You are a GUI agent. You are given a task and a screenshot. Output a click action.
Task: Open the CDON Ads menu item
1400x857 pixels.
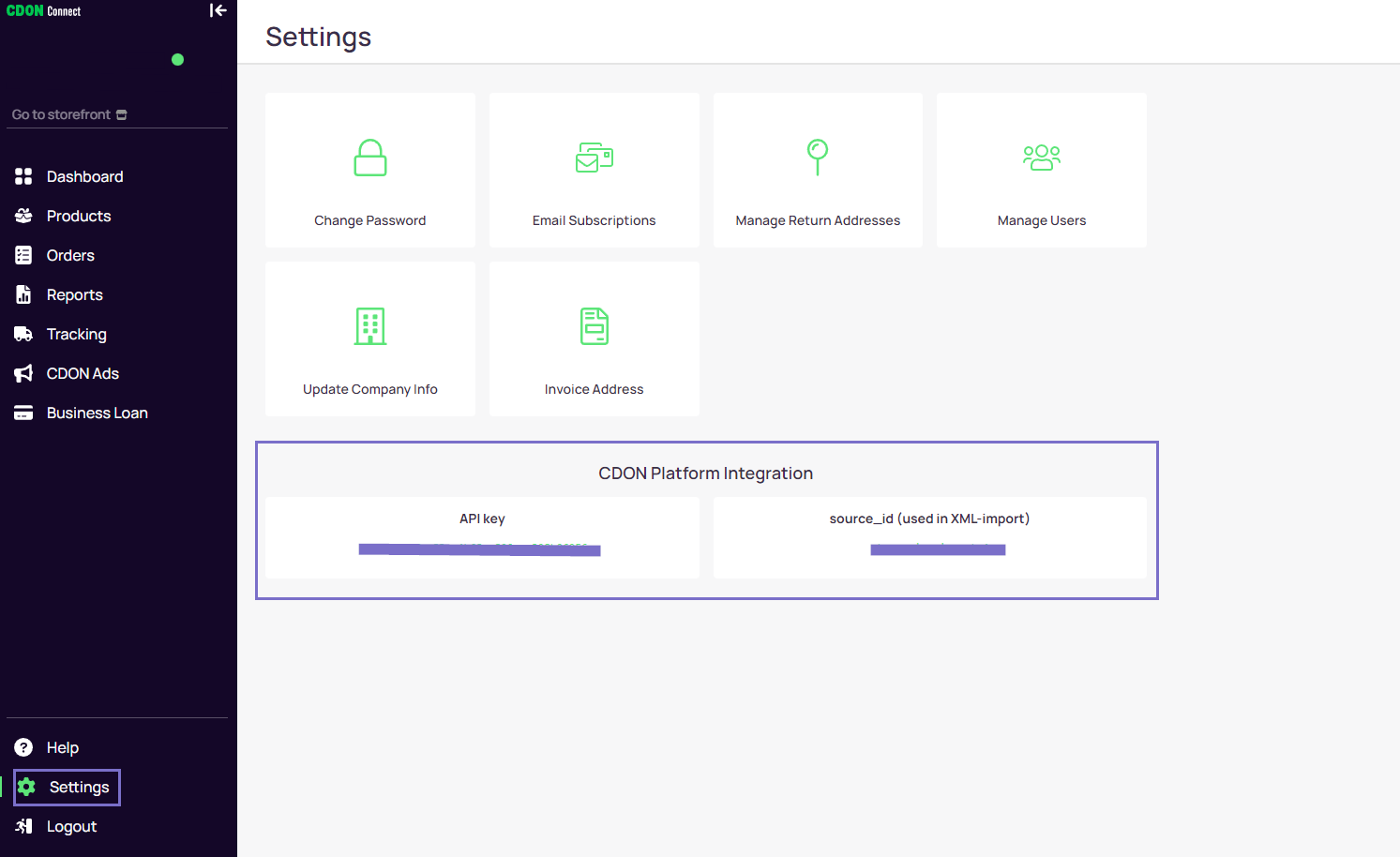(x=83, y=373)
